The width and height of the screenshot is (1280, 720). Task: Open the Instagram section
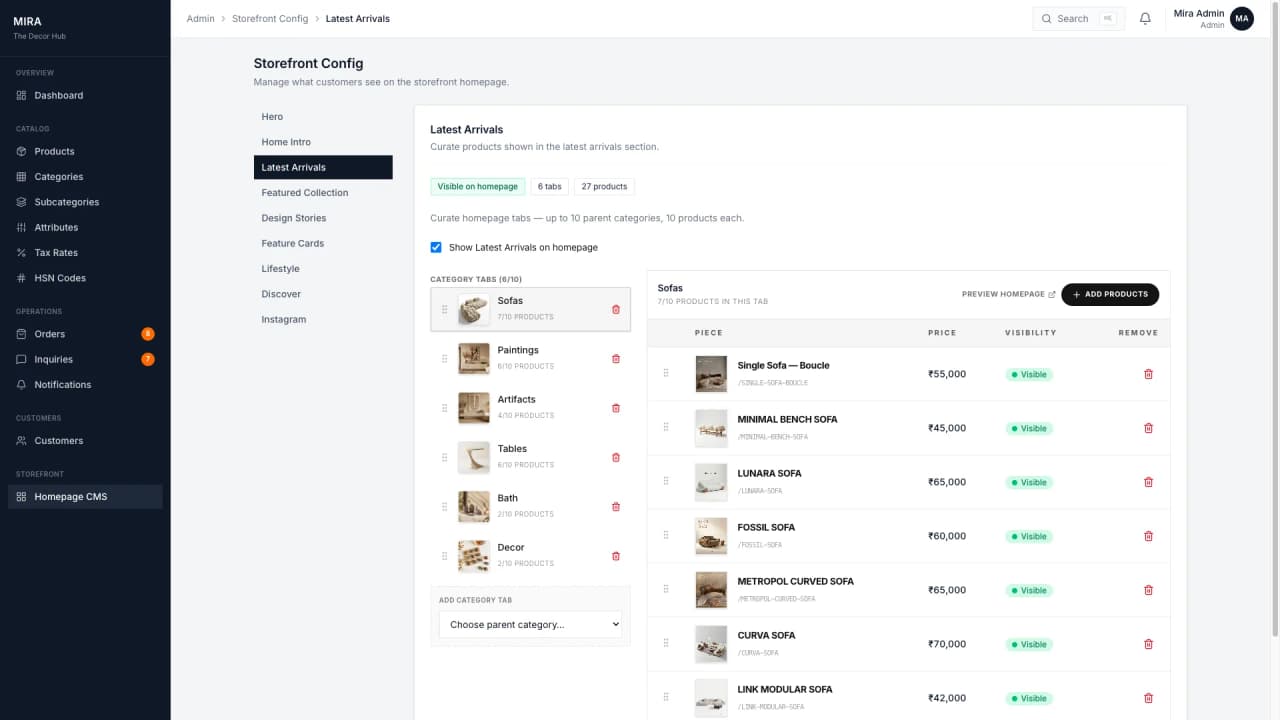[323, 320]
